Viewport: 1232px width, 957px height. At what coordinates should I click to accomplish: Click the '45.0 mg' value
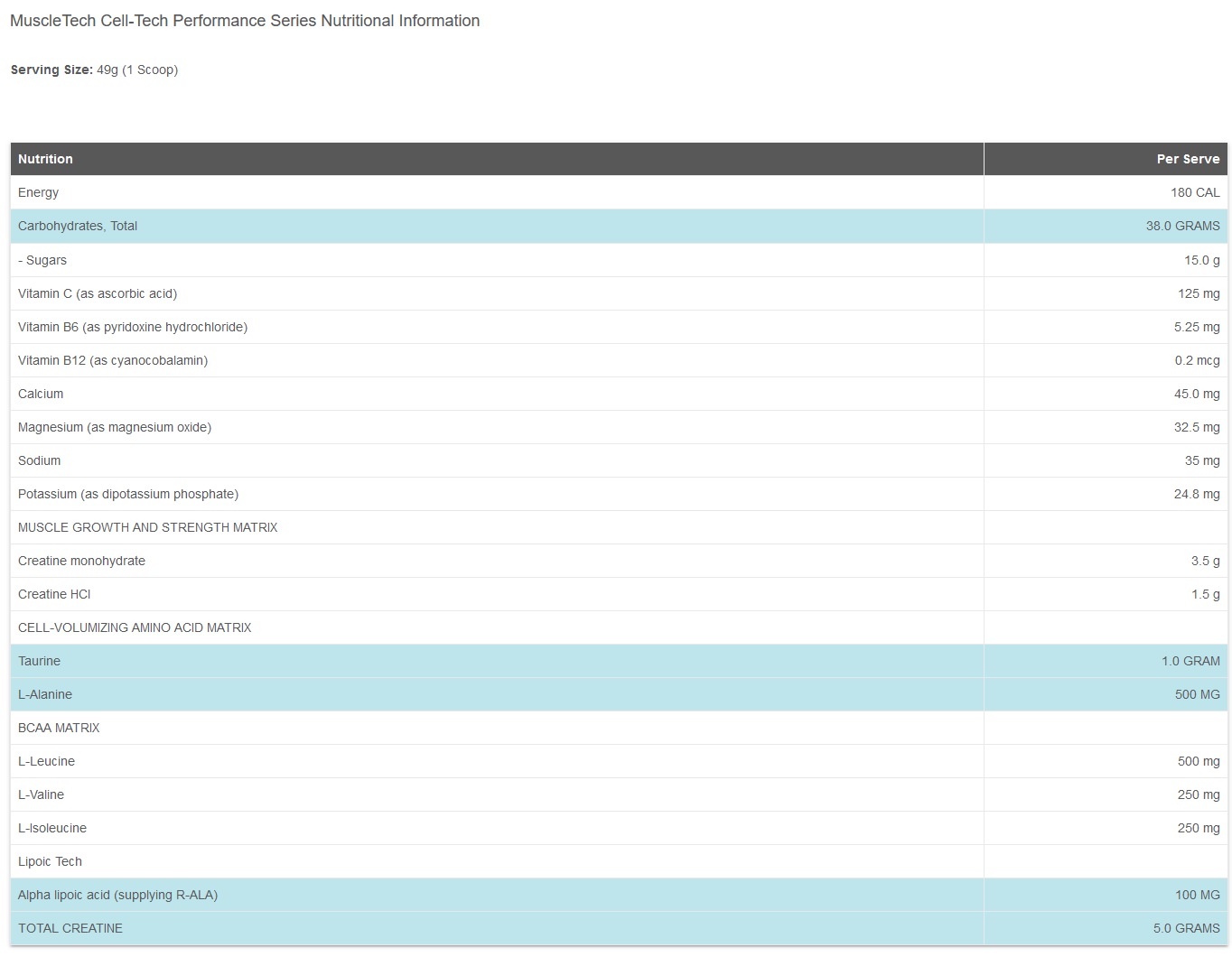(x=1197, y=394)
